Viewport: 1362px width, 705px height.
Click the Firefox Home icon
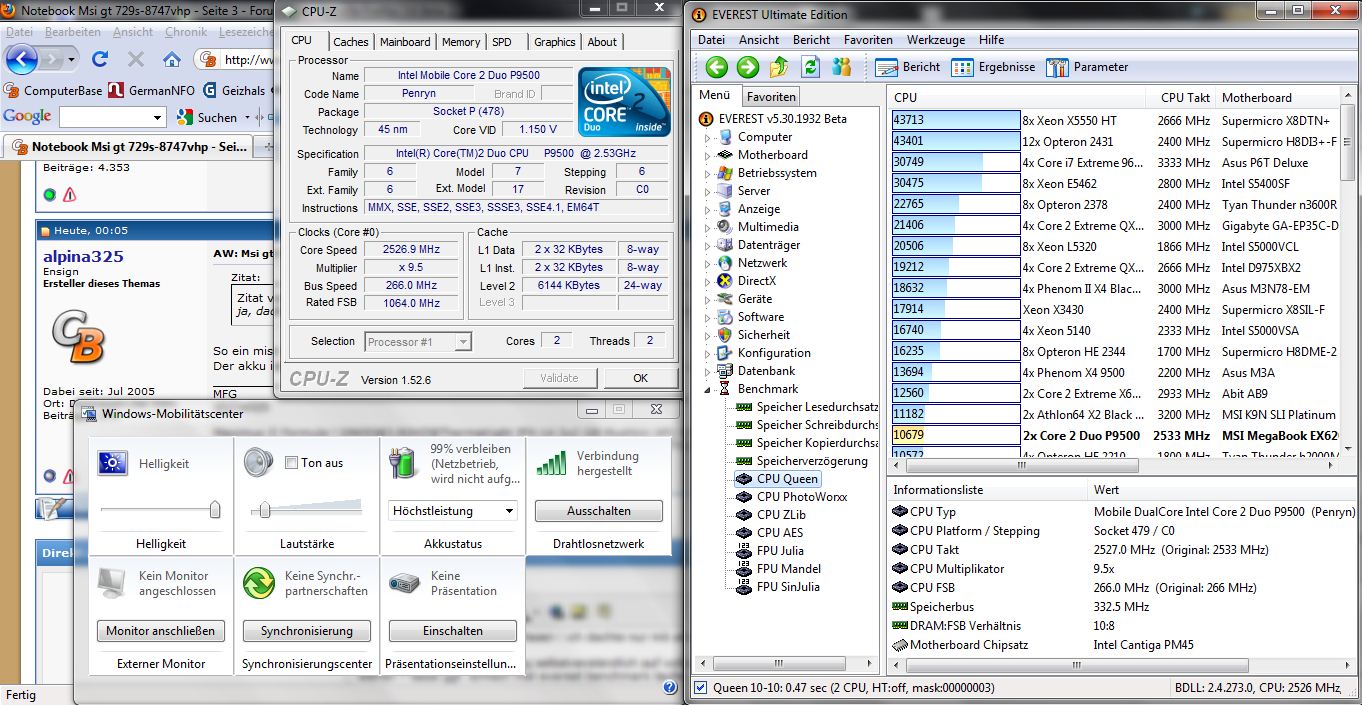(170, 59)
